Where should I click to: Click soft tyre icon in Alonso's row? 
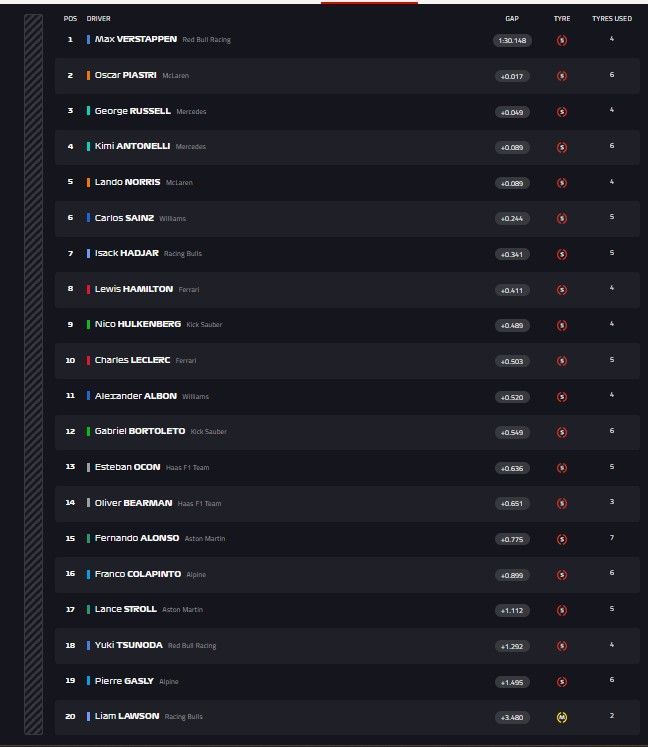[x=561, y=539]
